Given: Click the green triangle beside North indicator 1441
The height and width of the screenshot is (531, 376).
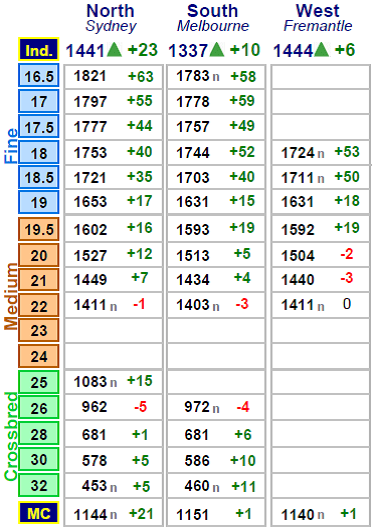Looking at the screenshot, I should pos(114,49).
